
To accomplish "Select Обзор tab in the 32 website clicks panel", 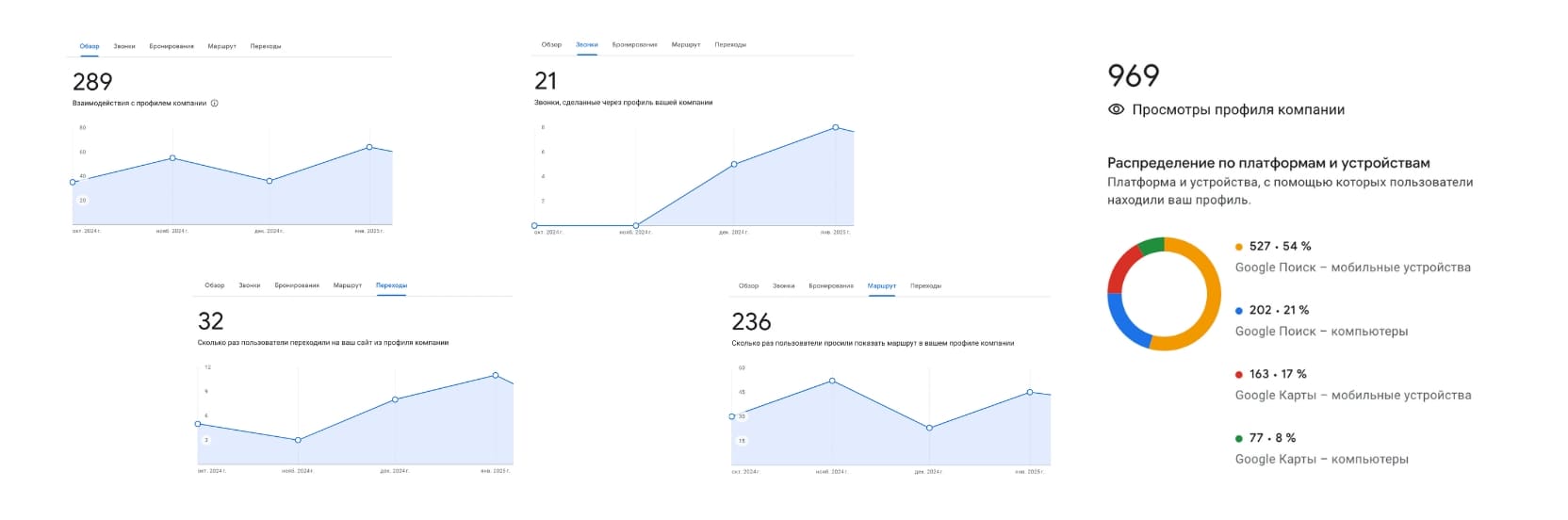I will pyautogui.click(x=215, y=285).
